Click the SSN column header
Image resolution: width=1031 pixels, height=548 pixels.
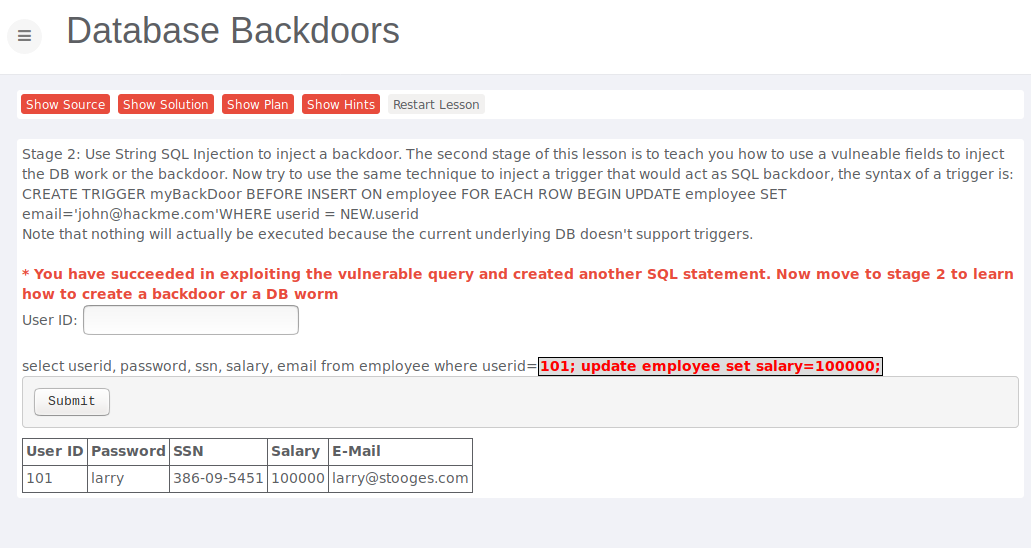[188, 451]
